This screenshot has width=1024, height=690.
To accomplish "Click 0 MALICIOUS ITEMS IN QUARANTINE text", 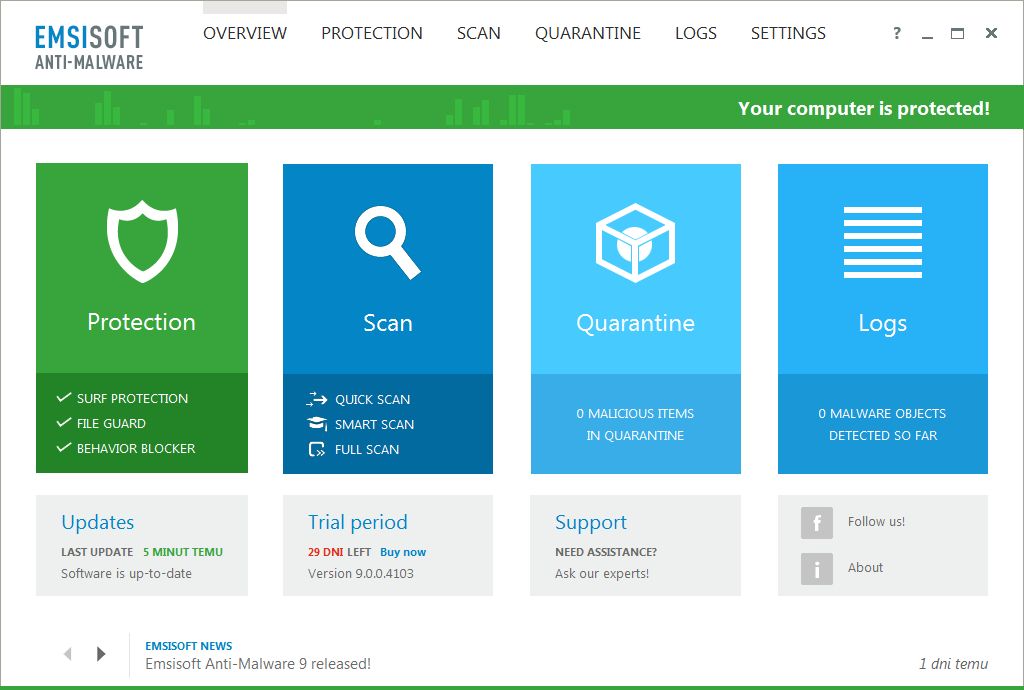I will coord(635,424).
